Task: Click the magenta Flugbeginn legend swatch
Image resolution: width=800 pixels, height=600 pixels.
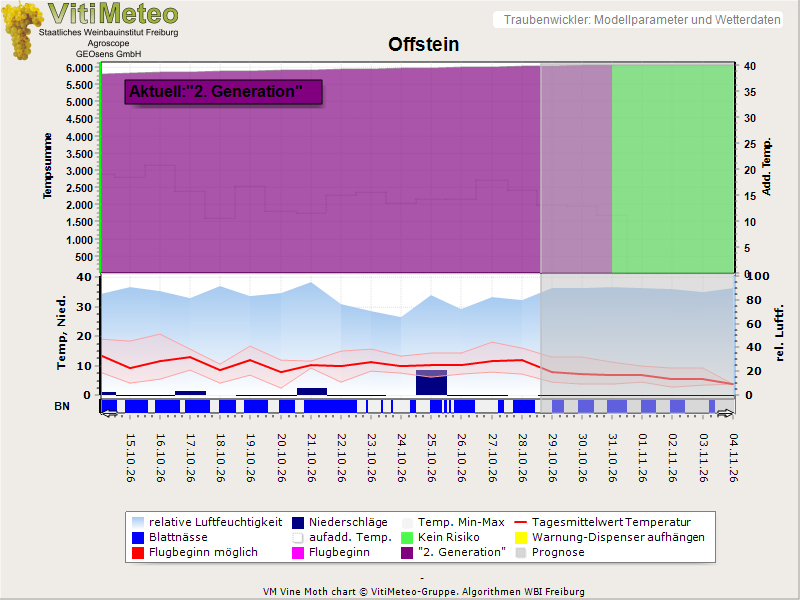Action: (298, 553)
